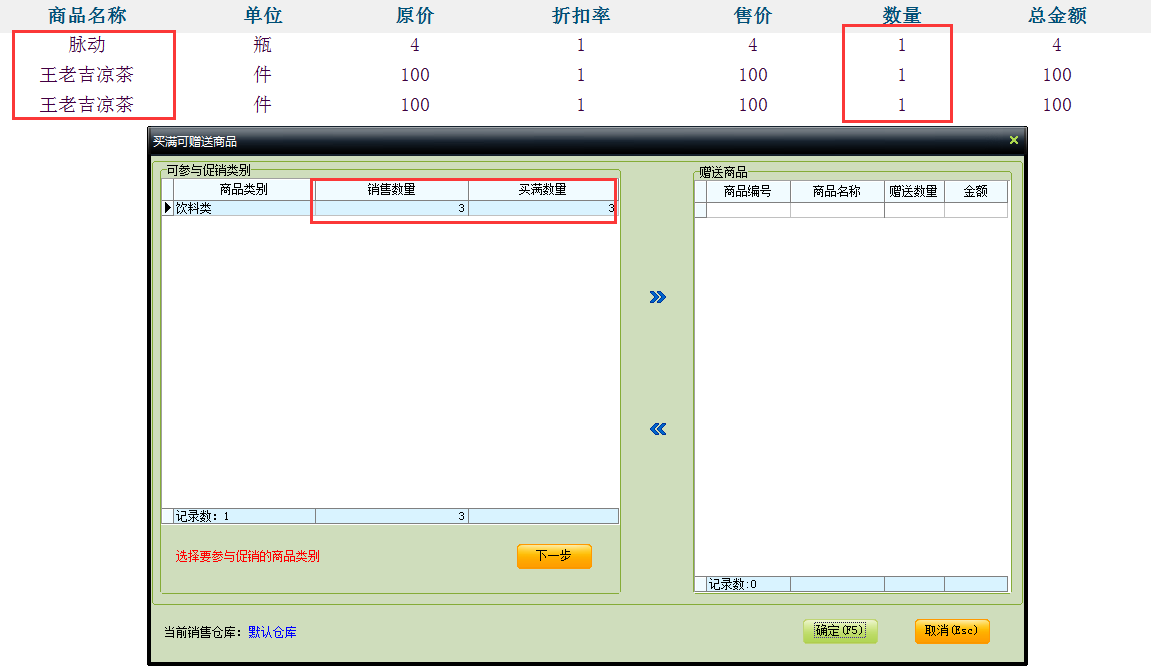Click the total amount 4 for 脉动
Image resolution: width=1151 pixels, height=666 pixels.
coord(1057,46)
